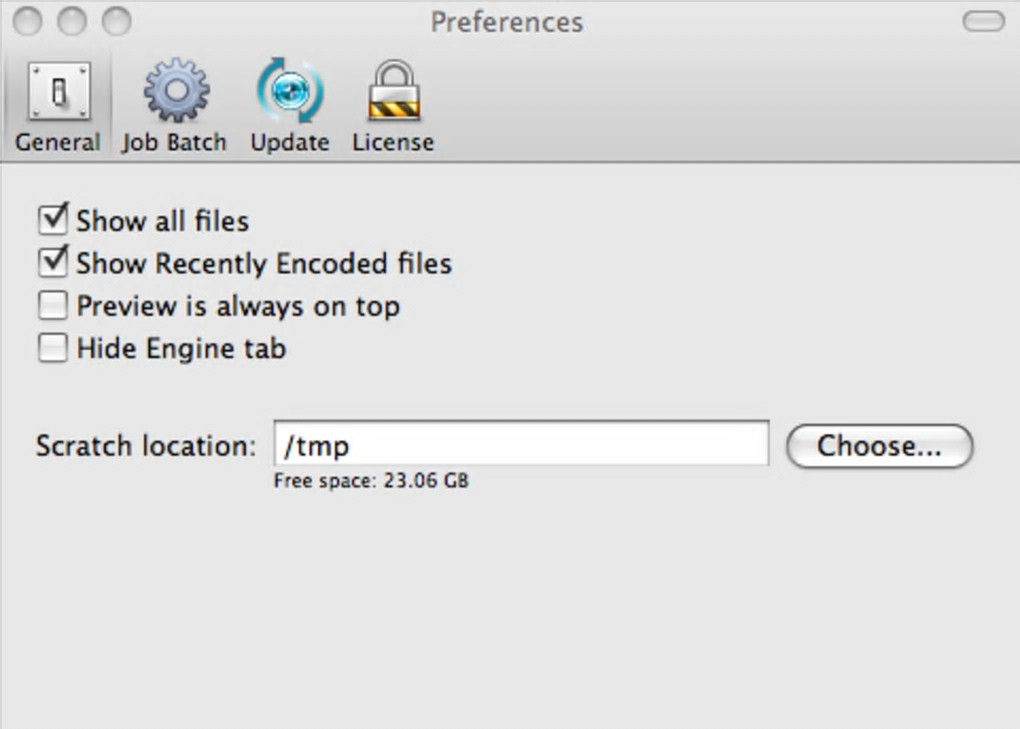Image resolution: width=1020 pixels, height=729 pixels.
Task: Click the Preferences window title text
Action: click(x=507, y=22)
